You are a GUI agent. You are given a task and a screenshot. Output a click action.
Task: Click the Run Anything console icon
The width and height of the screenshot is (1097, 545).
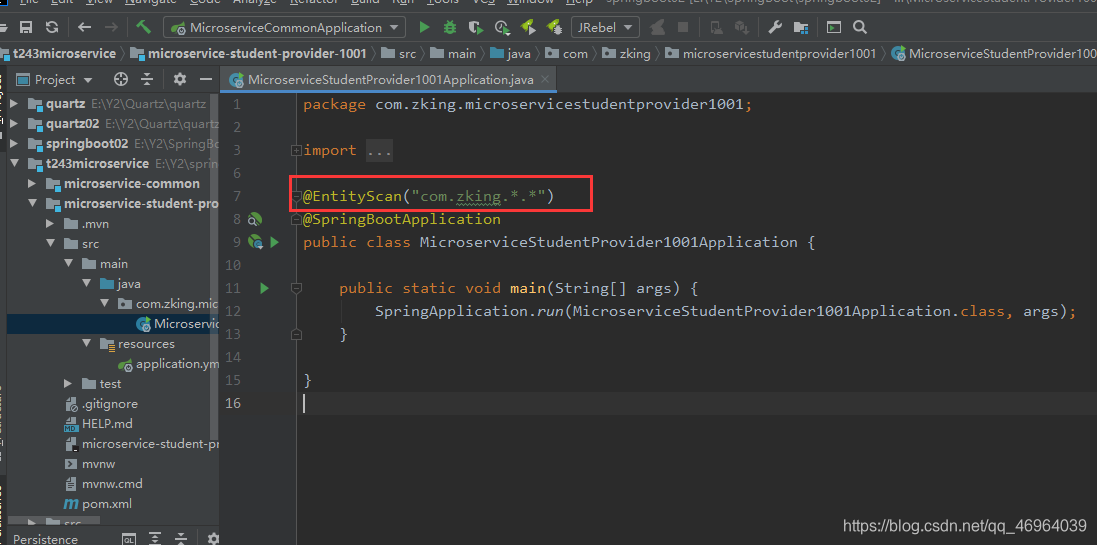[833, 28]
